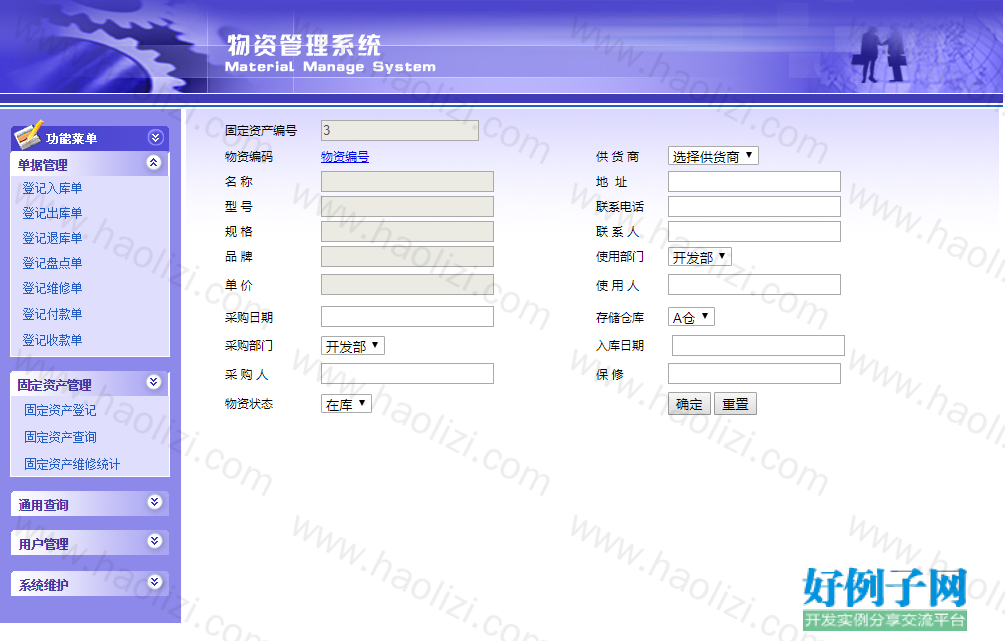Click the 重置 reset button
This screenshot has width=1005, height=641.
click(735, 404)
